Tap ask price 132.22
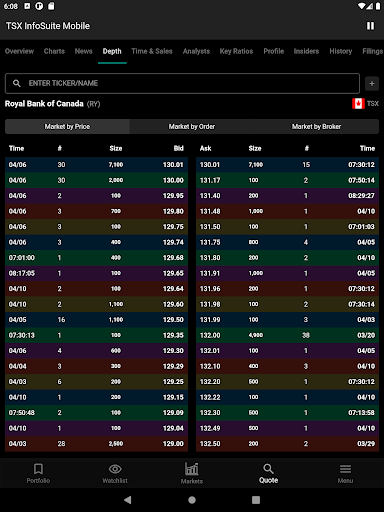 210,397
